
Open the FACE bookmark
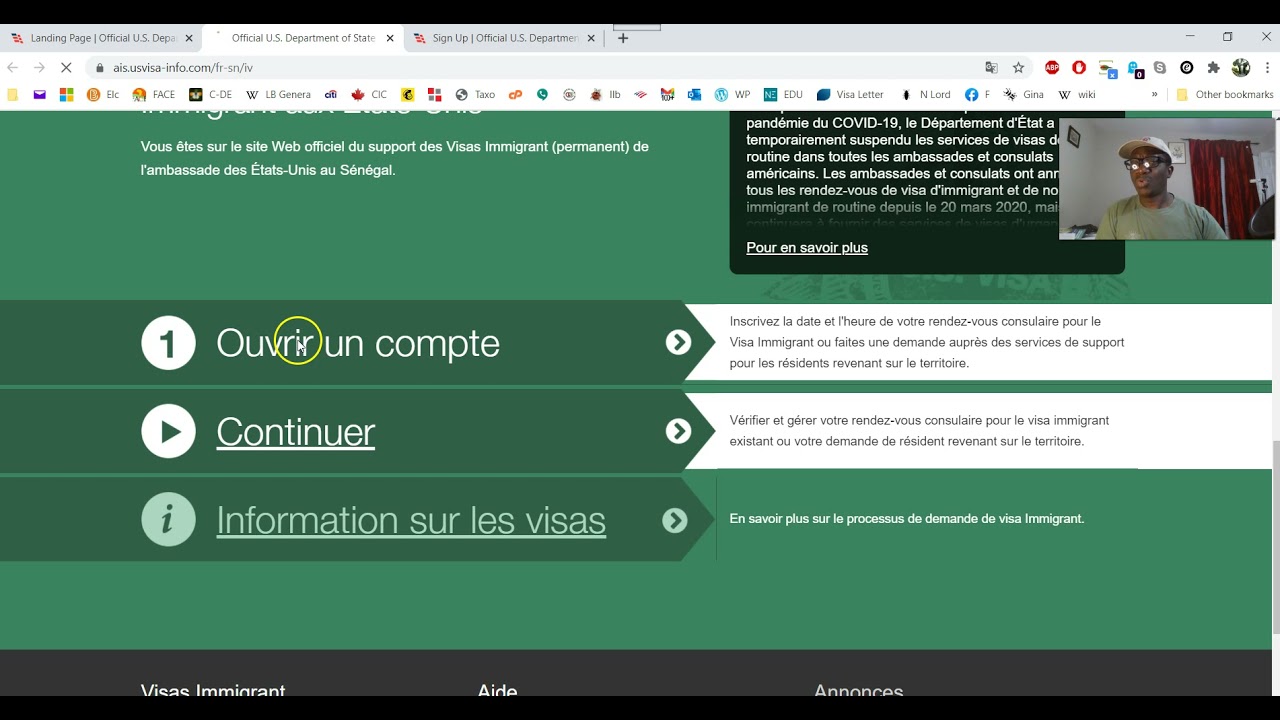pos(154,95)
